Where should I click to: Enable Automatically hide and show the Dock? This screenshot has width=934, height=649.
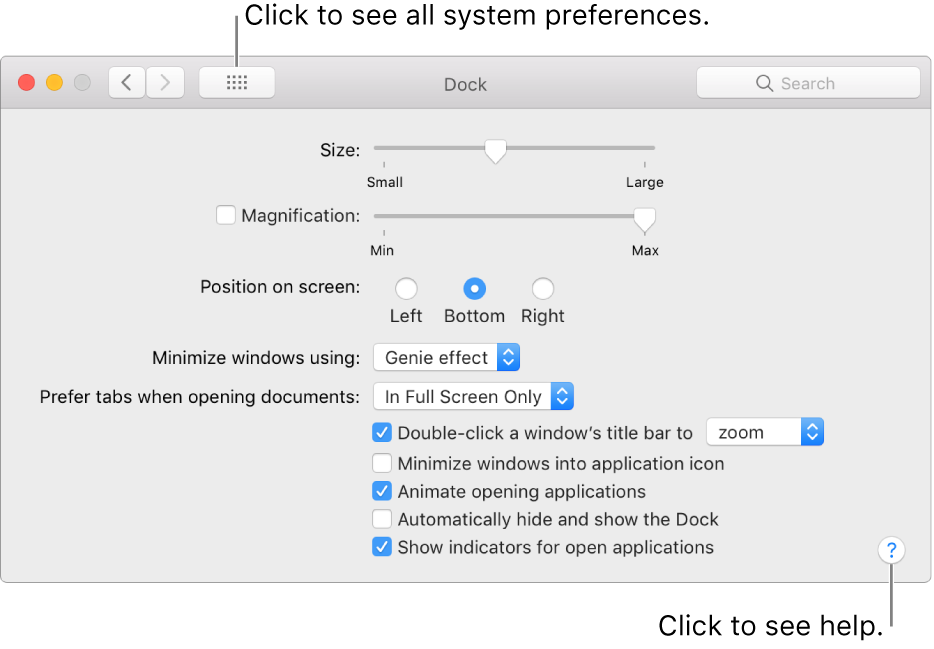(x=382, y=519)
